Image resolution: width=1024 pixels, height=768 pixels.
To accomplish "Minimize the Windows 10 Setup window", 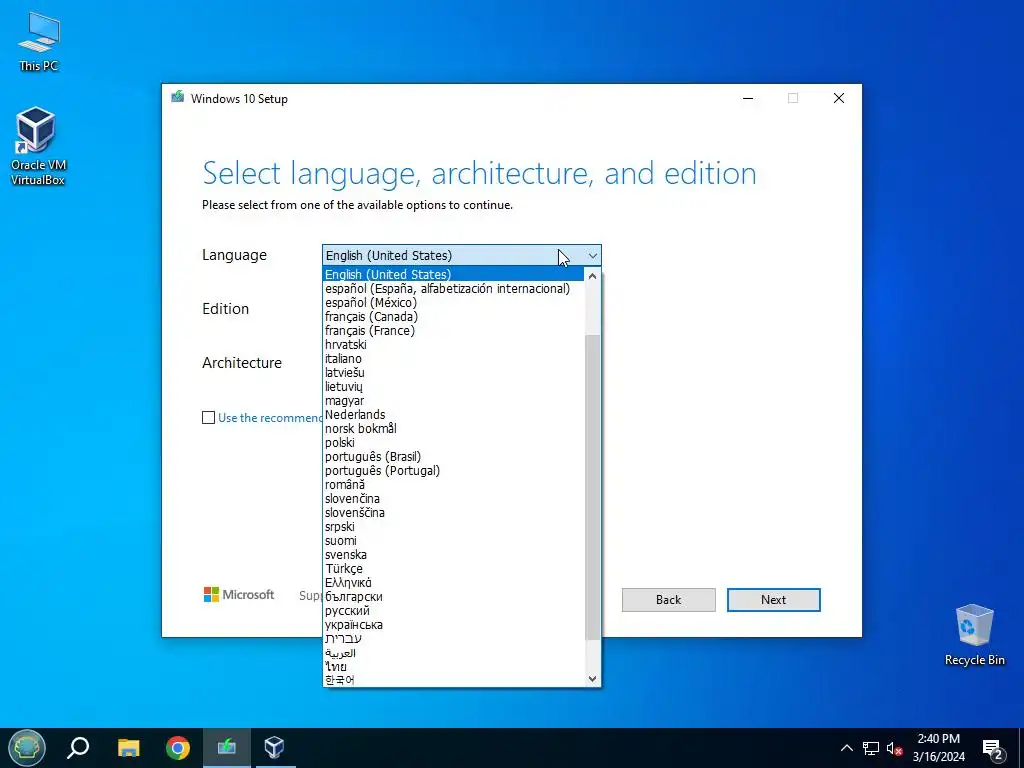I will [x=748, y=98].
